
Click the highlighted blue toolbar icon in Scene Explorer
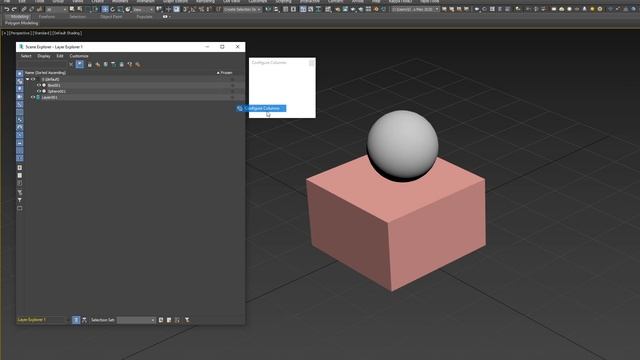(80, 64)
